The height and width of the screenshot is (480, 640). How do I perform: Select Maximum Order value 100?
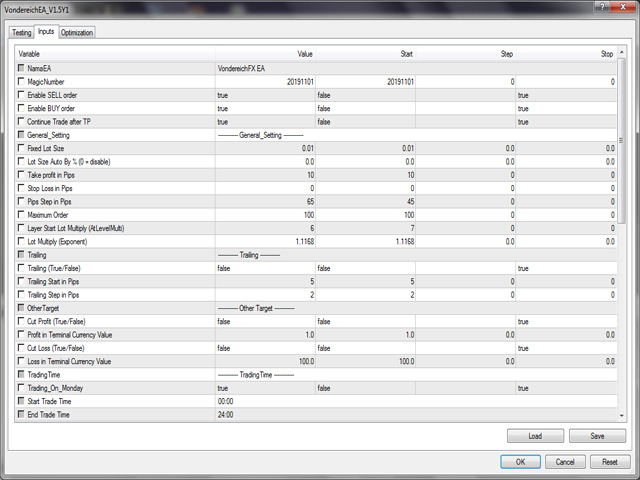[265, 215]
